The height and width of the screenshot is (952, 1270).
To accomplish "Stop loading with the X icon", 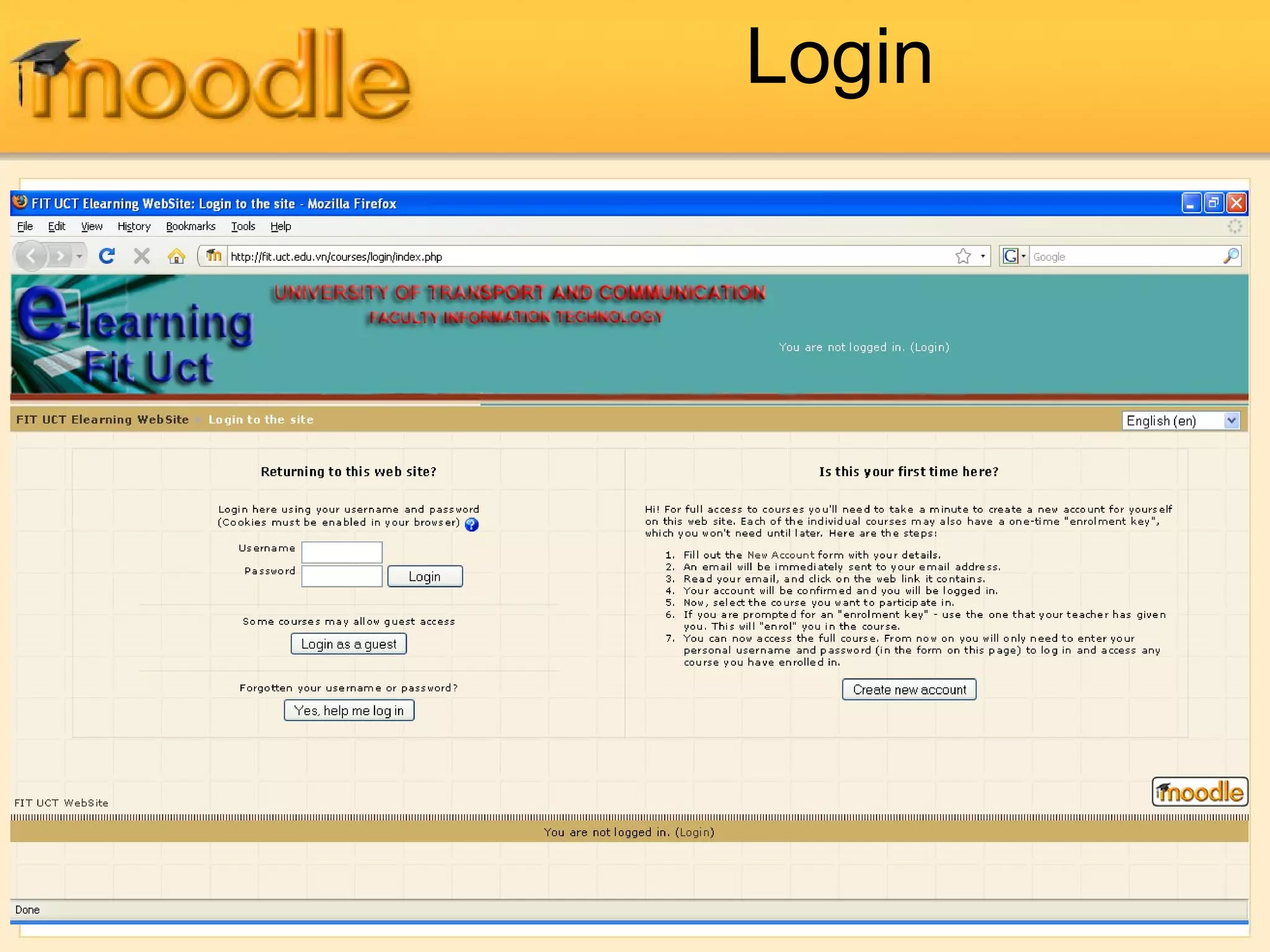I will click(x=141, y=255).
